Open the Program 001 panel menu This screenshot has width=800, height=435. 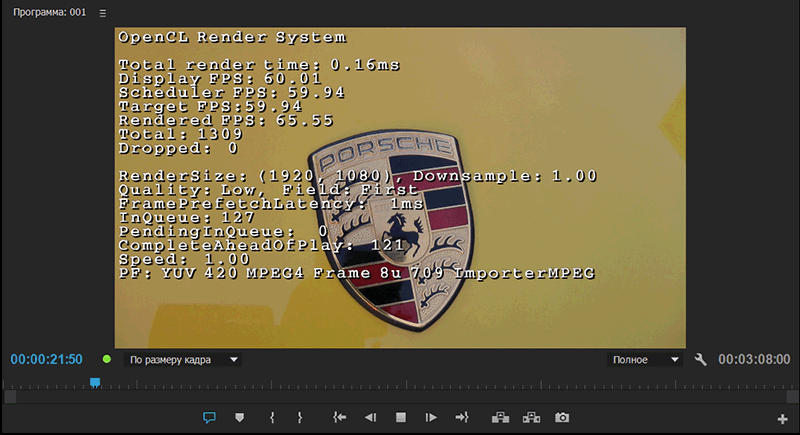coord(103,13)
